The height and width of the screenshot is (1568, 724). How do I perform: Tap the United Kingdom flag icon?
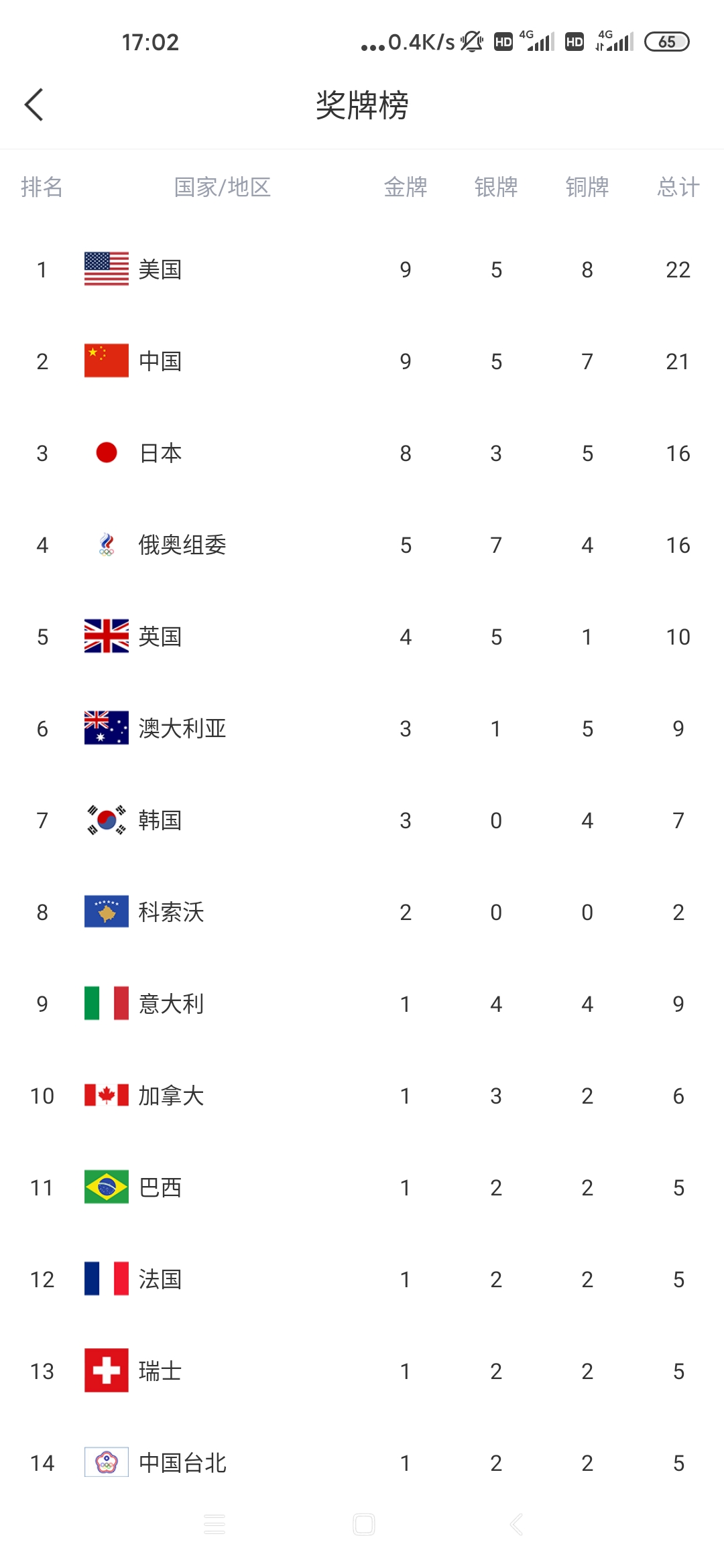(x=107, y=637)
